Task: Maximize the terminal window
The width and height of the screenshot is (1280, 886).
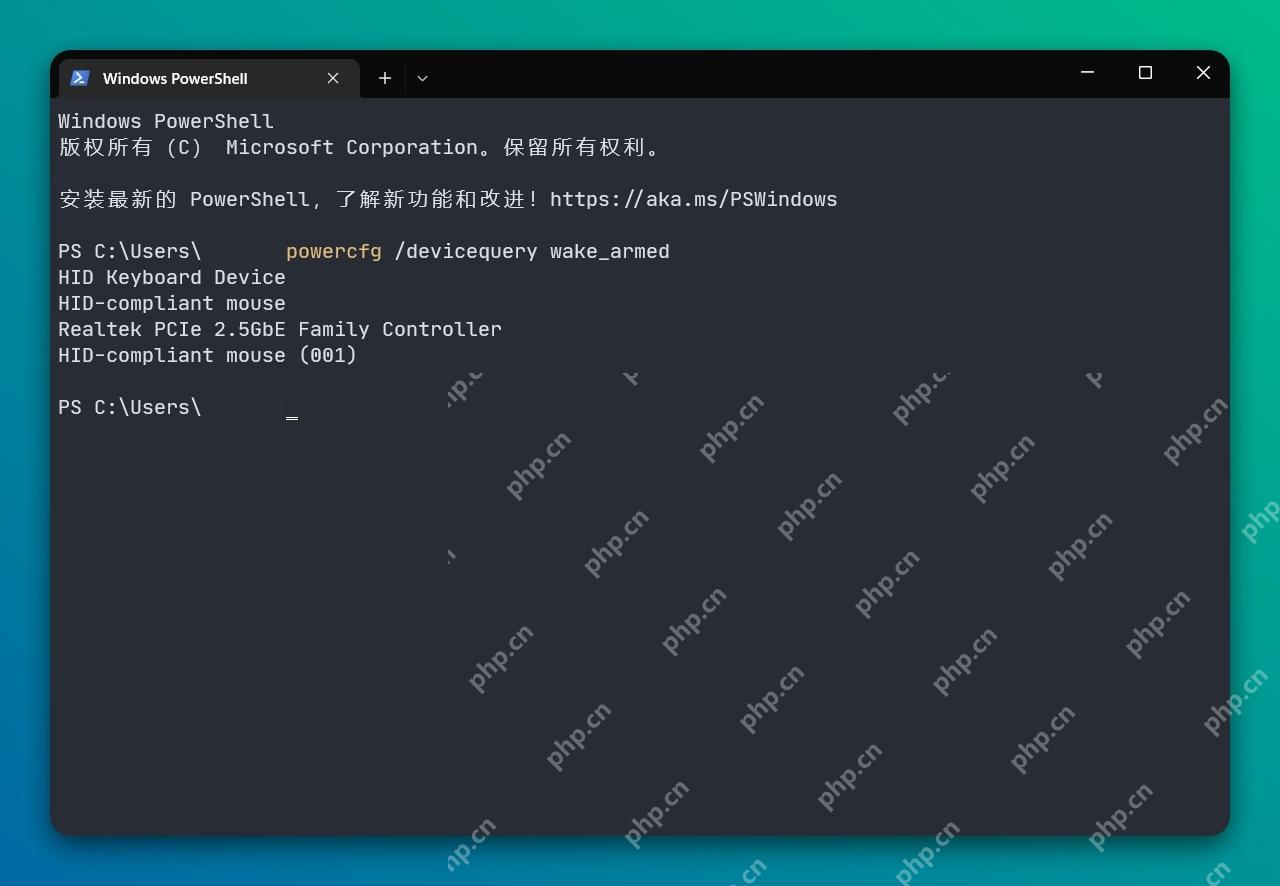Action: (1145, 73)
